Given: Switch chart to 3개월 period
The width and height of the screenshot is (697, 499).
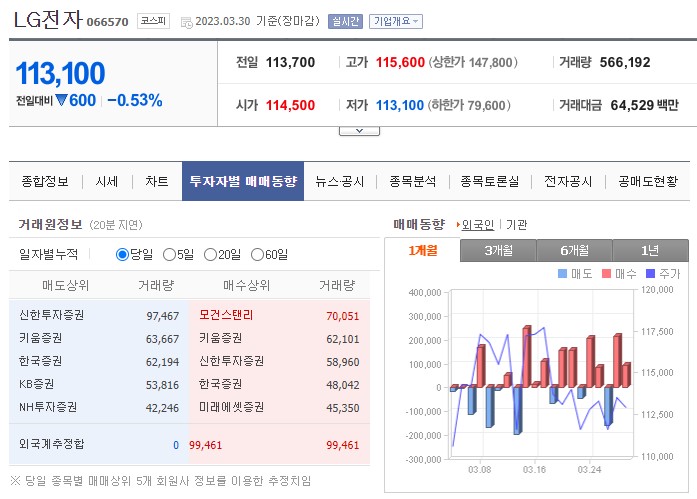Looking at the screenshot, I should point(498,251).
